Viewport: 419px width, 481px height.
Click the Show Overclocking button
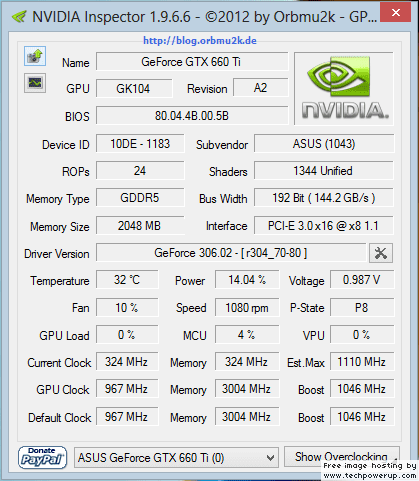click(341, 456)
